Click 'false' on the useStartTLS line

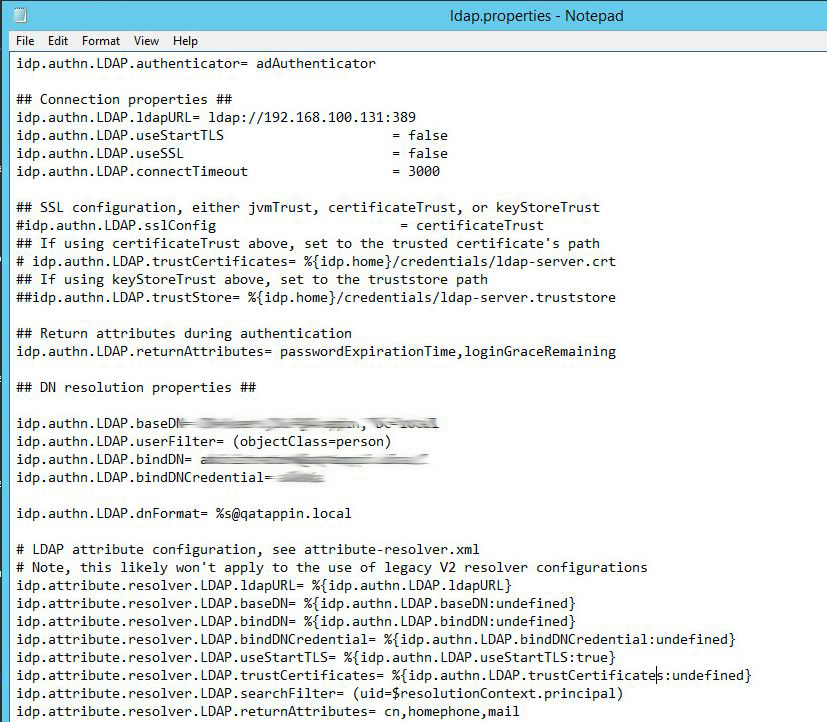click(428, 136)
